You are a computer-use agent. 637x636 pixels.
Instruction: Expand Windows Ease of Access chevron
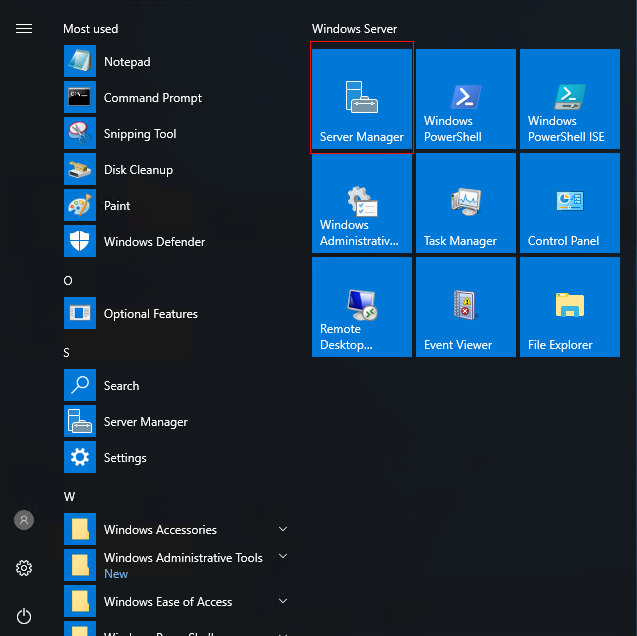[x=283, y=601]
